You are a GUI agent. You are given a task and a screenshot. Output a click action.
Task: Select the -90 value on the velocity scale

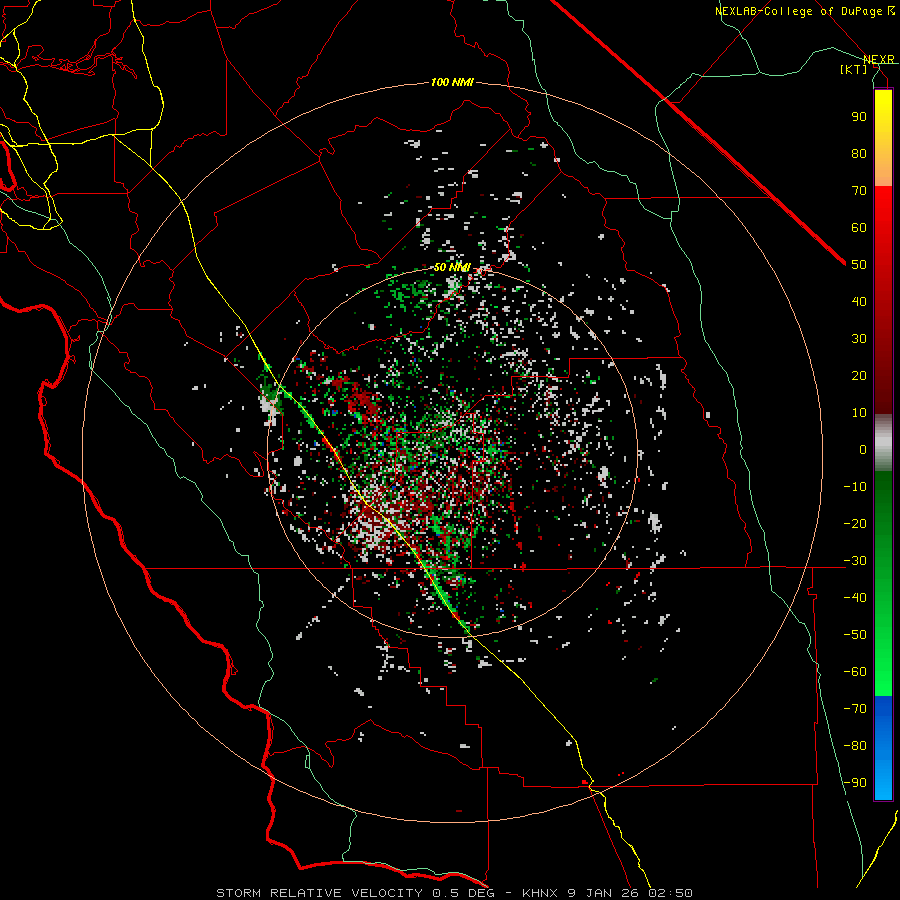(855, 783)
